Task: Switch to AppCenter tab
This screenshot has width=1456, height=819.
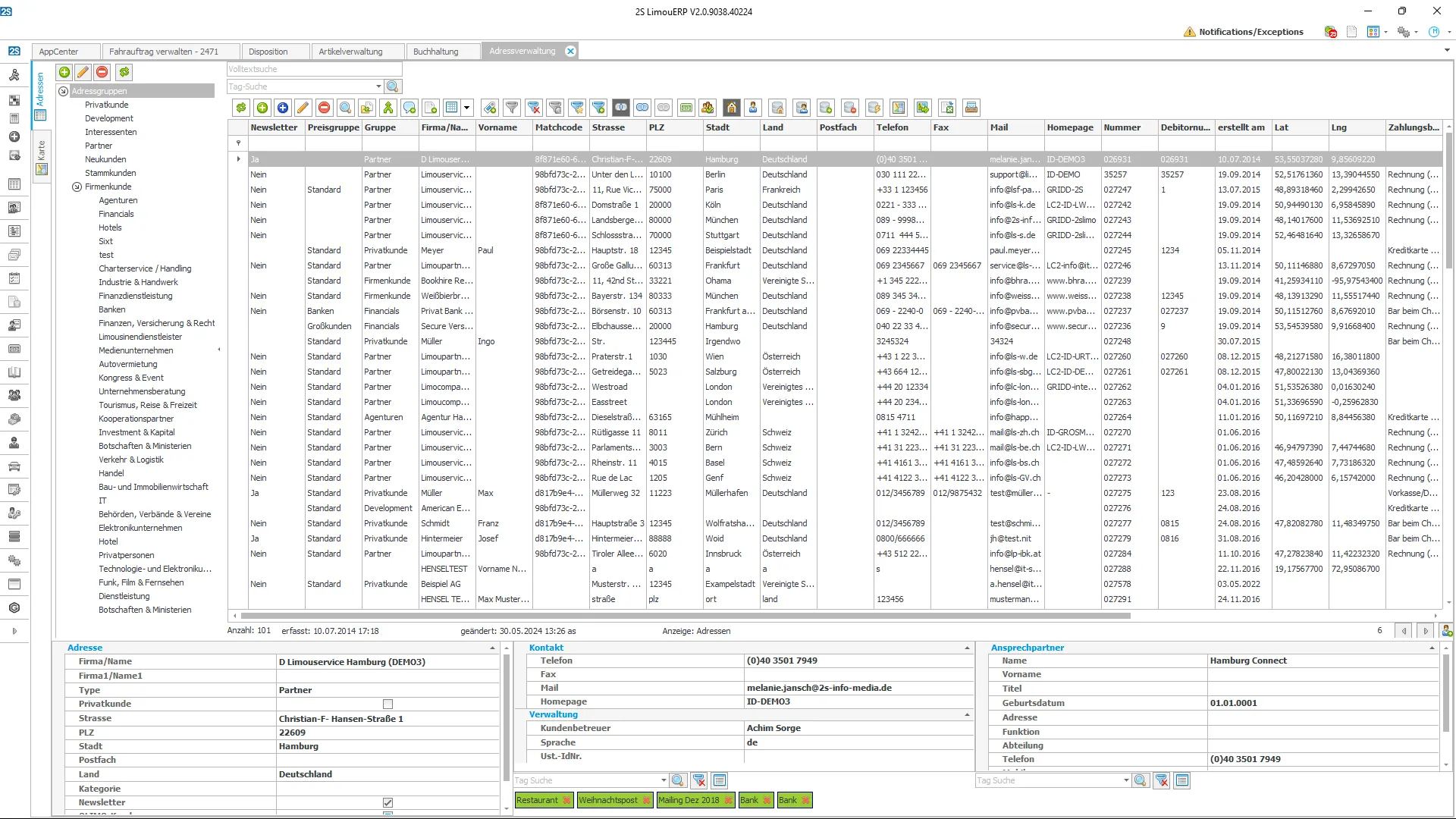Action: [66, 52]
